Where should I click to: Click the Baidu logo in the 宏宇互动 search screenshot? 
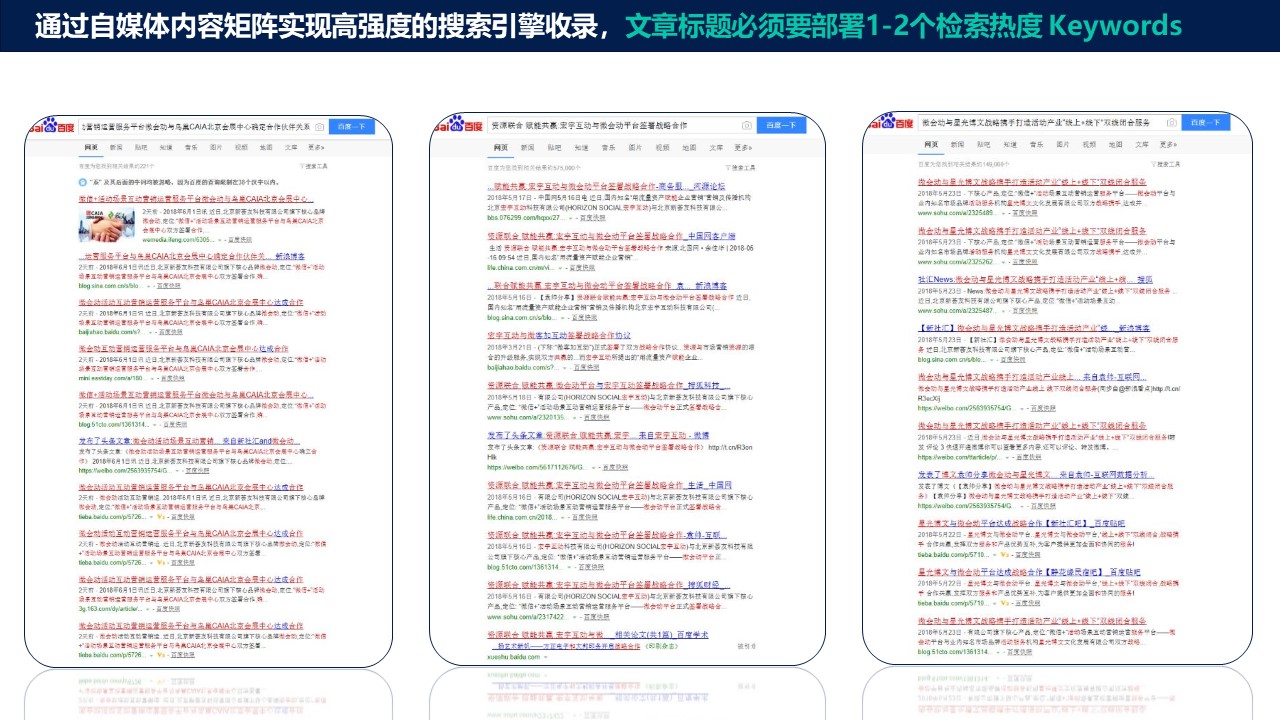tap(458, 124)
